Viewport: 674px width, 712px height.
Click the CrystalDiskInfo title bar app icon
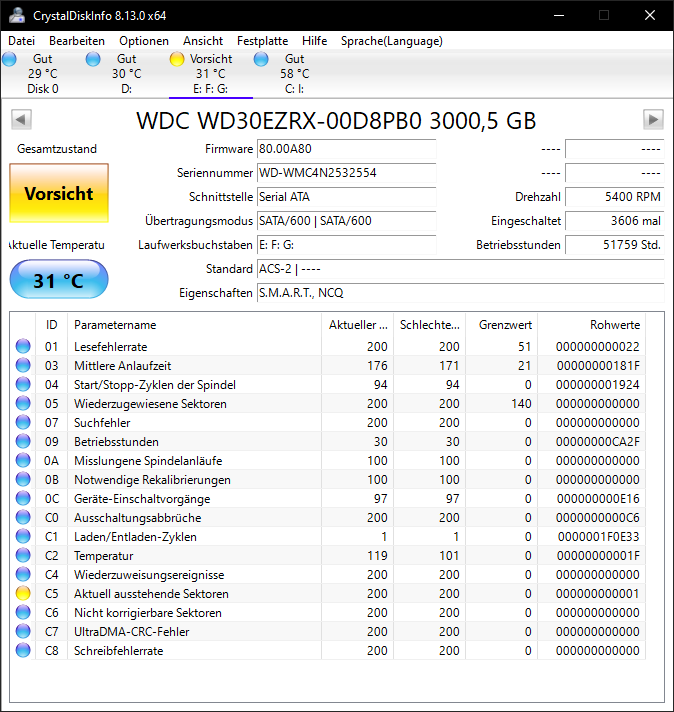17,15
